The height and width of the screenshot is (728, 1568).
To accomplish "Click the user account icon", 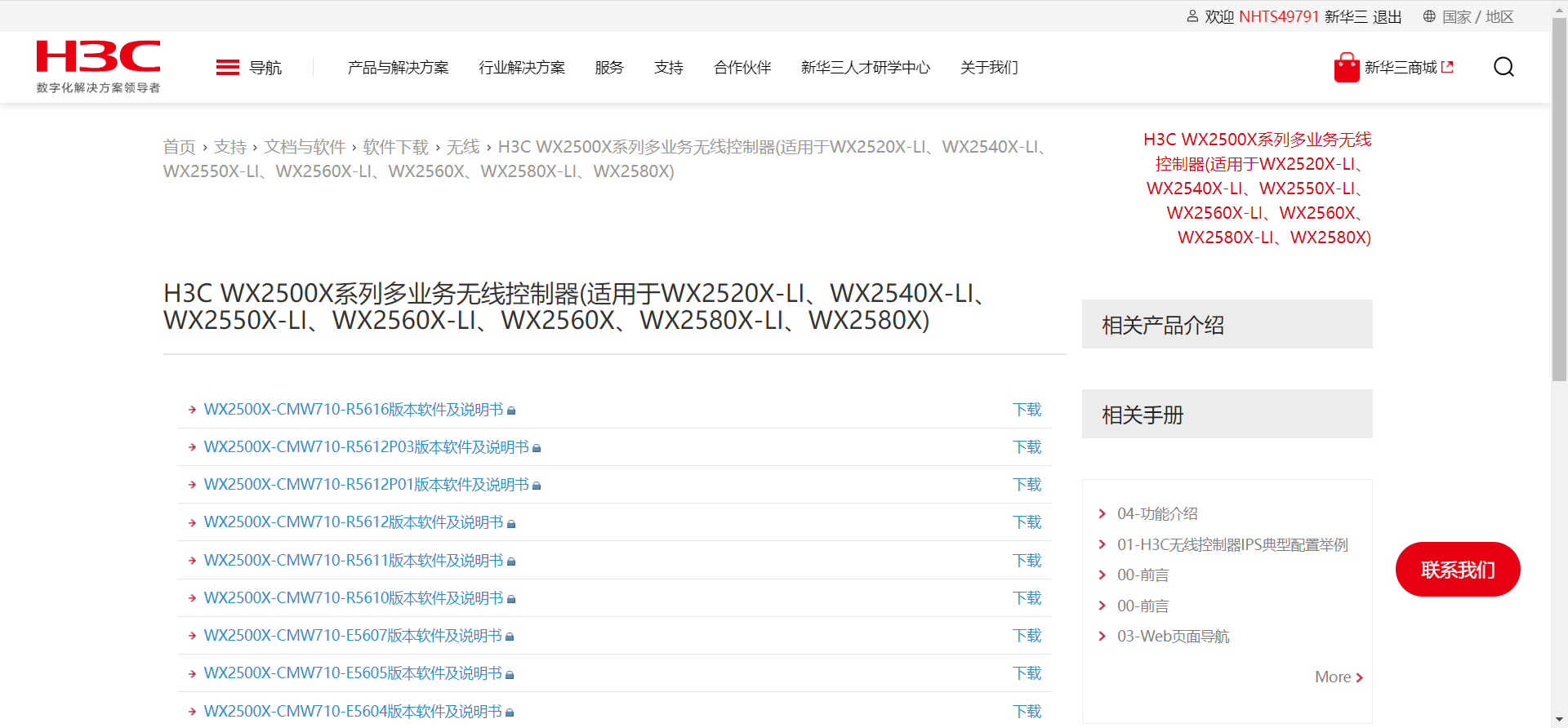I will coord(1192,16).
